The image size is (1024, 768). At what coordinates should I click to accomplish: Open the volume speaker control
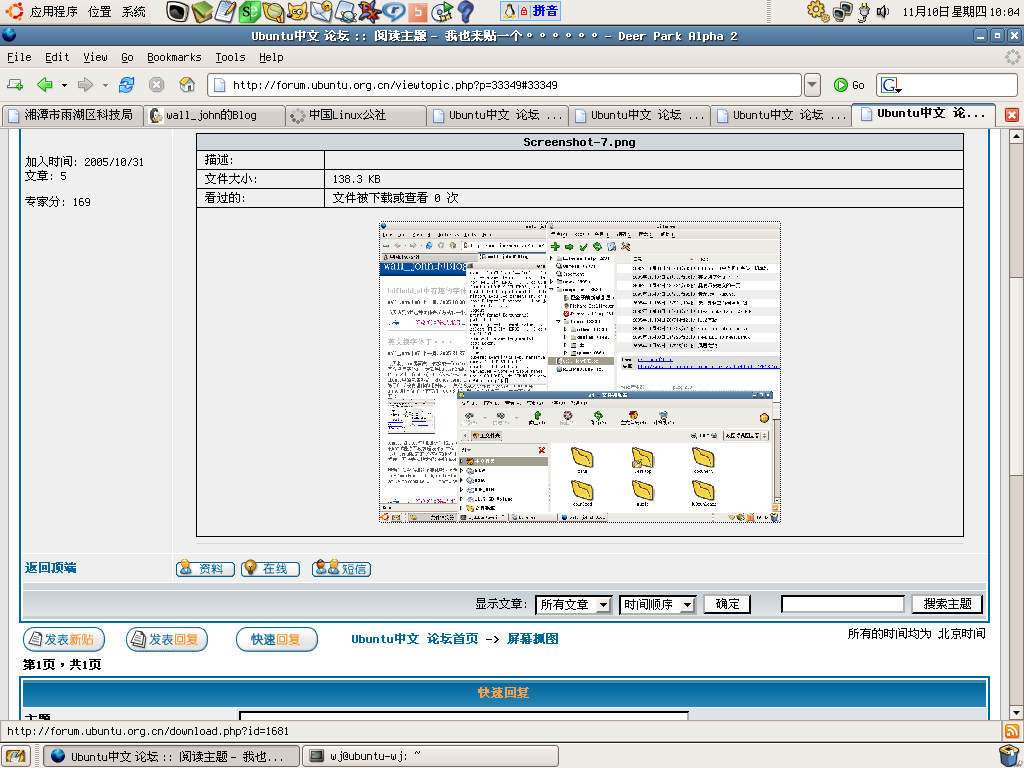[883, 11]
